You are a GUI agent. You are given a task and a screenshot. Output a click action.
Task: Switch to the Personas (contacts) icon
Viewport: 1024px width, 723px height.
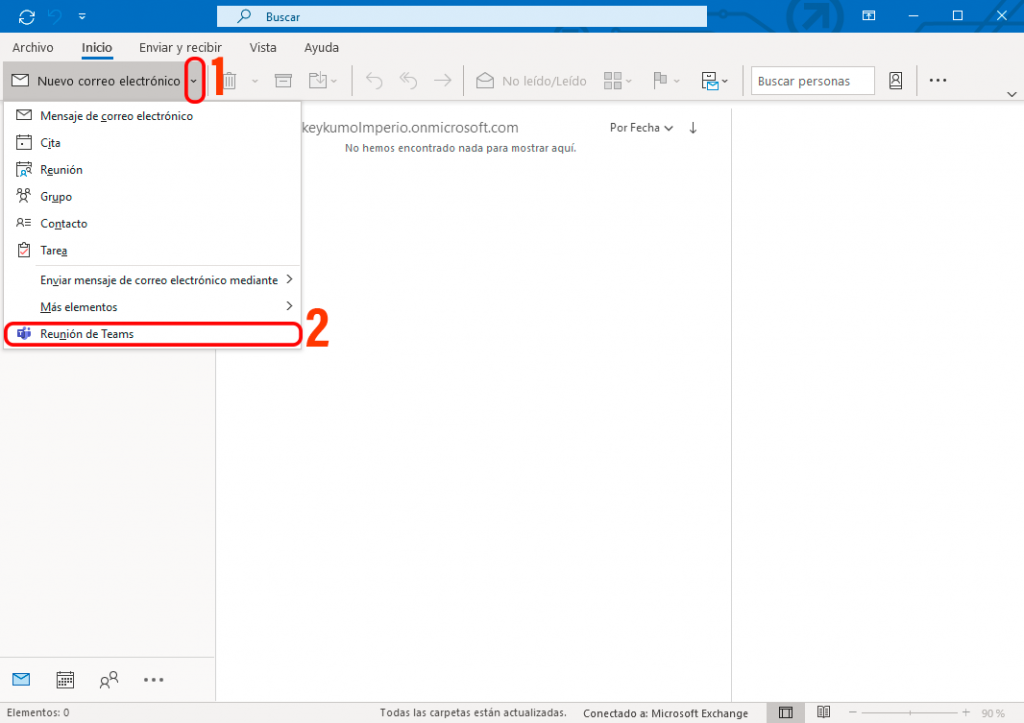point(109,680)
